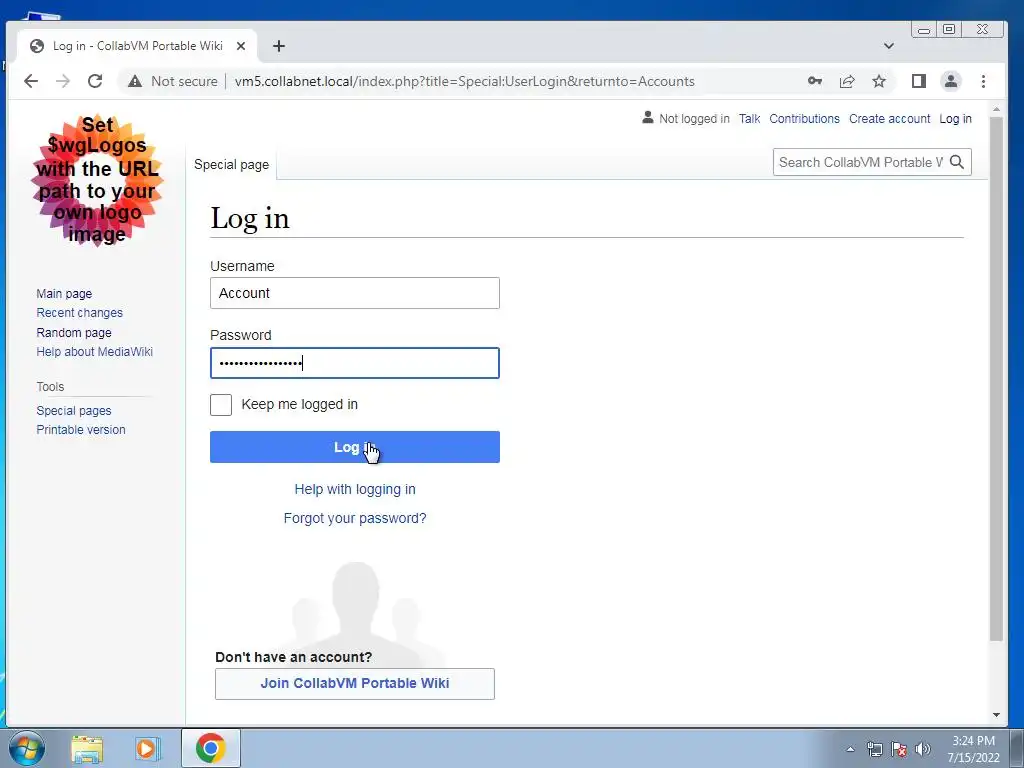Go to Random page link
The image size is (1024, 768).
click(x=74, y=332)
